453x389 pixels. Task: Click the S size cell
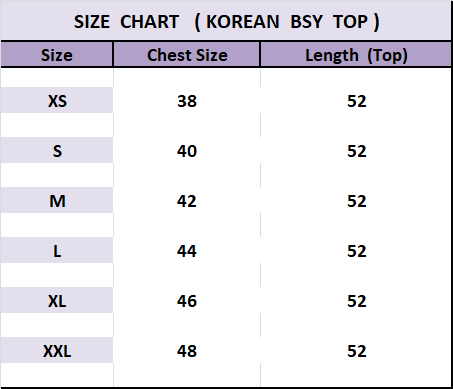57,150
